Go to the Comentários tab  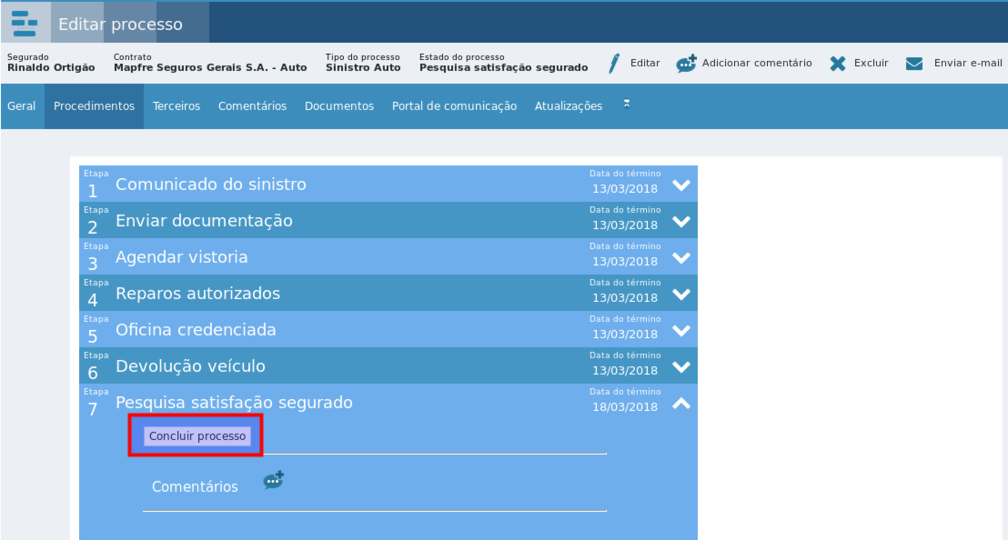[252, 106]
